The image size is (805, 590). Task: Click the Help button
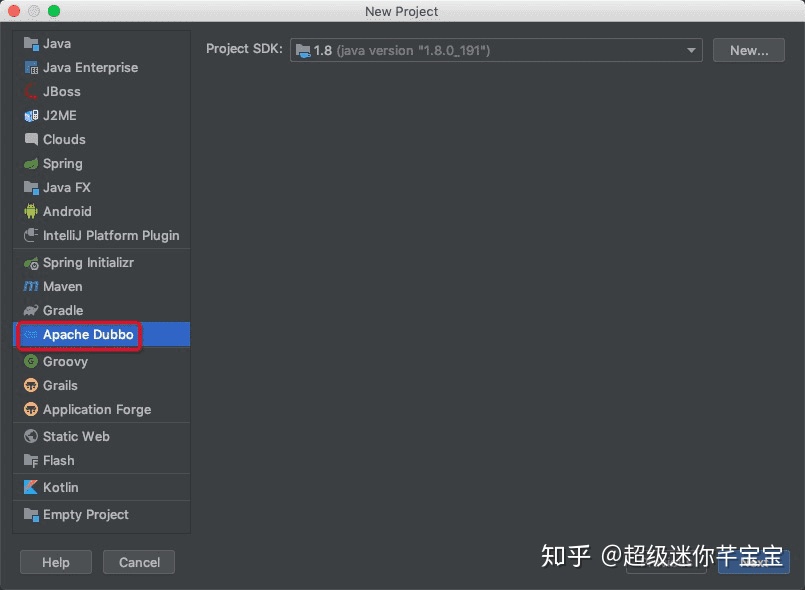pos(56,562)
